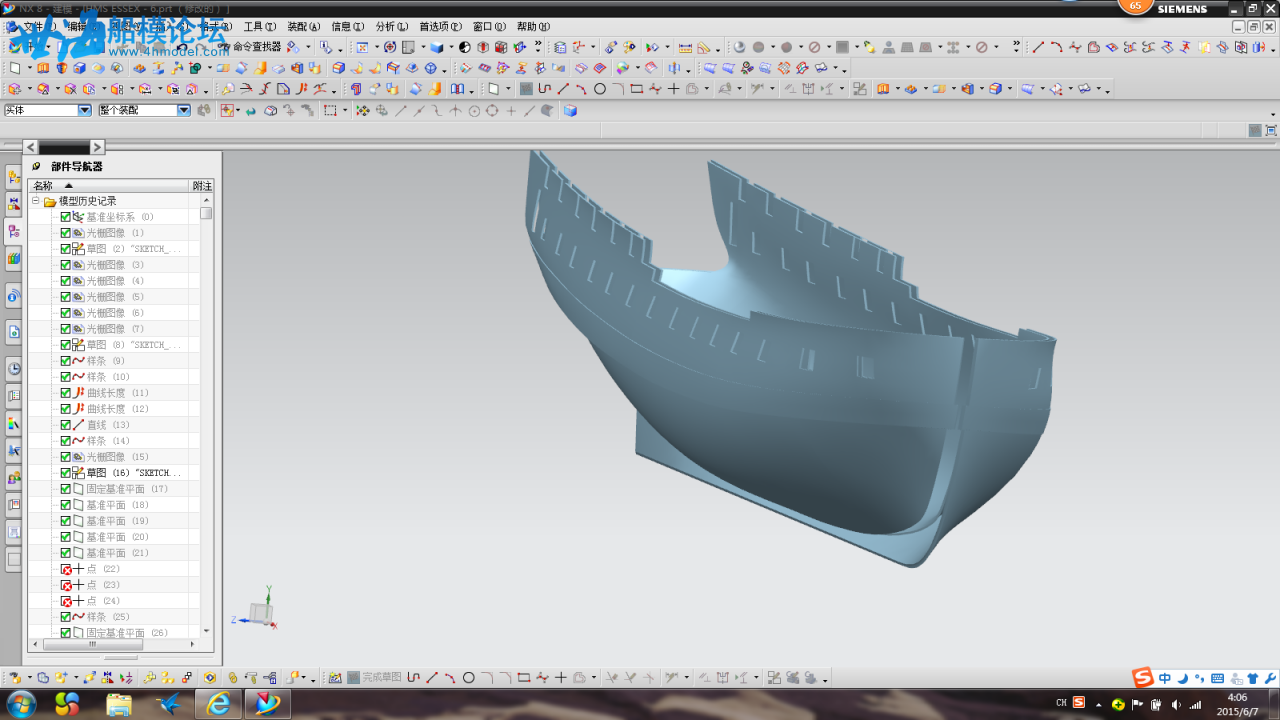Image resolution: width=1280 pixels, height=720 pixels.
Task: Open the 首选项(P) menu
Action: pyautogui.click(x=440, y=27)
